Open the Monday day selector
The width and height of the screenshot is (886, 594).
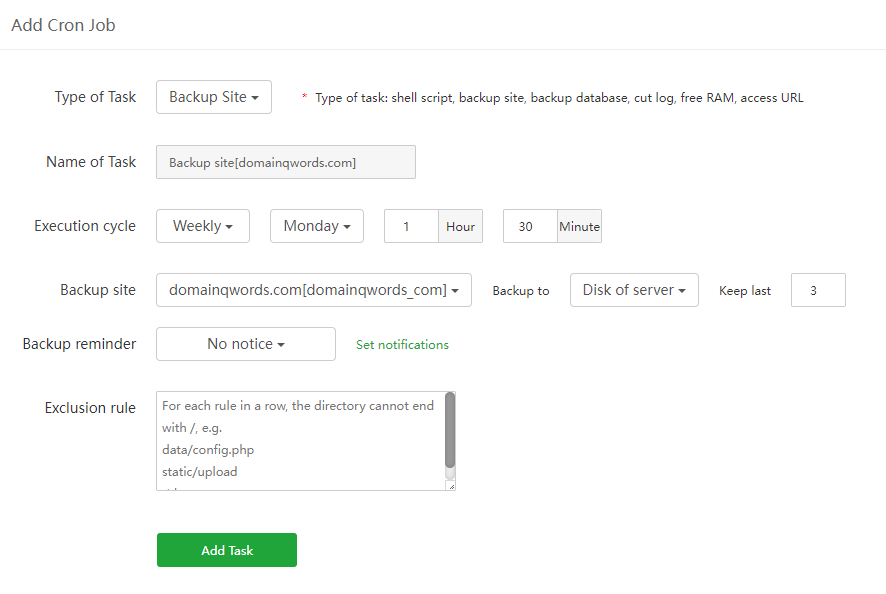coord(316,226)
